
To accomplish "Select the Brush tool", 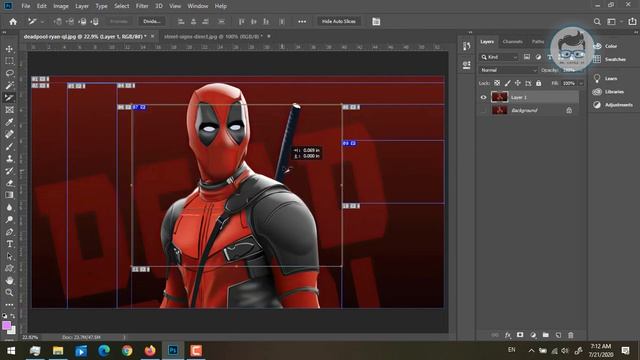I will point(9,146).
